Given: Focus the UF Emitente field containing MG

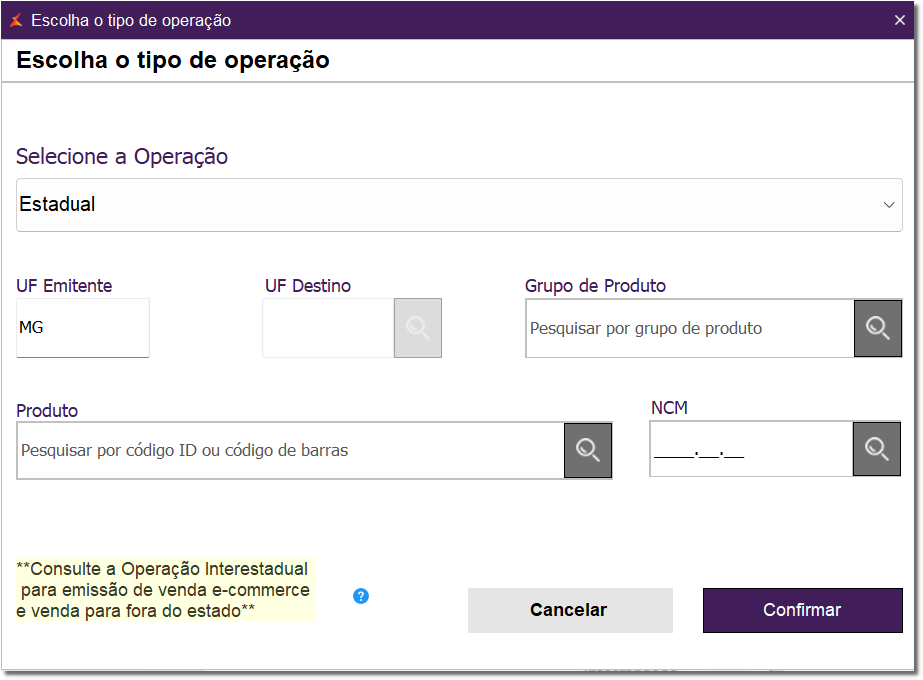Looking at the screenshot, I should (x=82, y=328).
